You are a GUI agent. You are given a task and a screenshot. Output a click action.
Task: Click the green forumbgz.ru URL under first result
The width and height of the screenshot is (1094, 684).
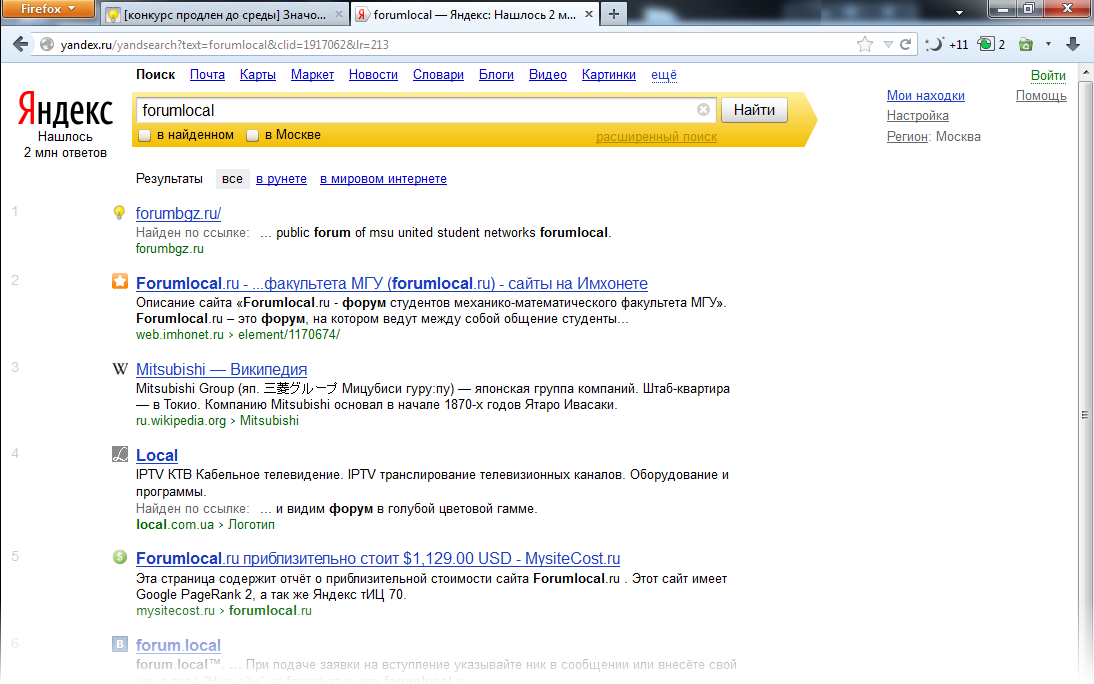170,248
